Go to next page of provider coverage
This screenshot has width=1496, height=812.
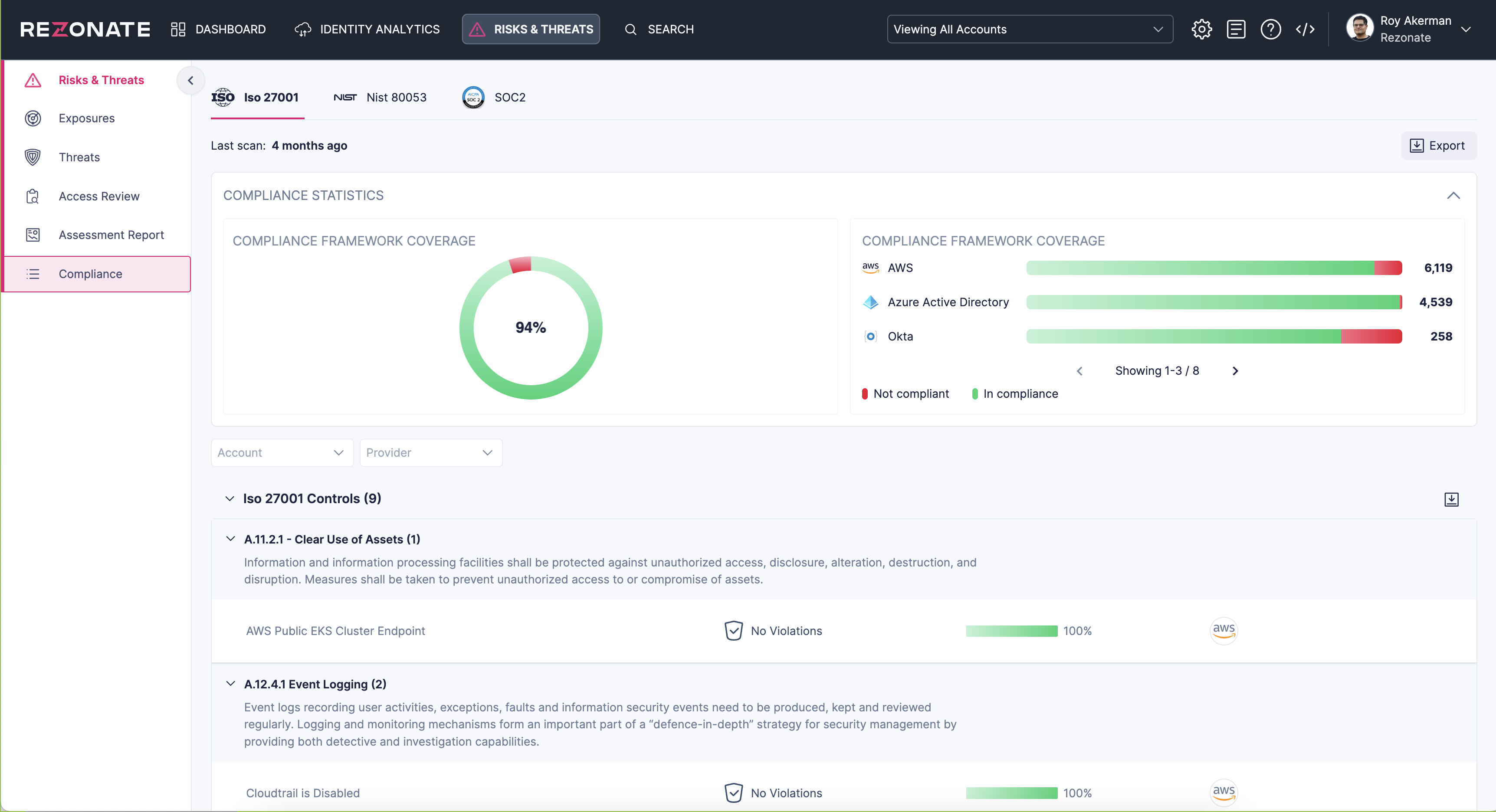tap(1235, 371)
